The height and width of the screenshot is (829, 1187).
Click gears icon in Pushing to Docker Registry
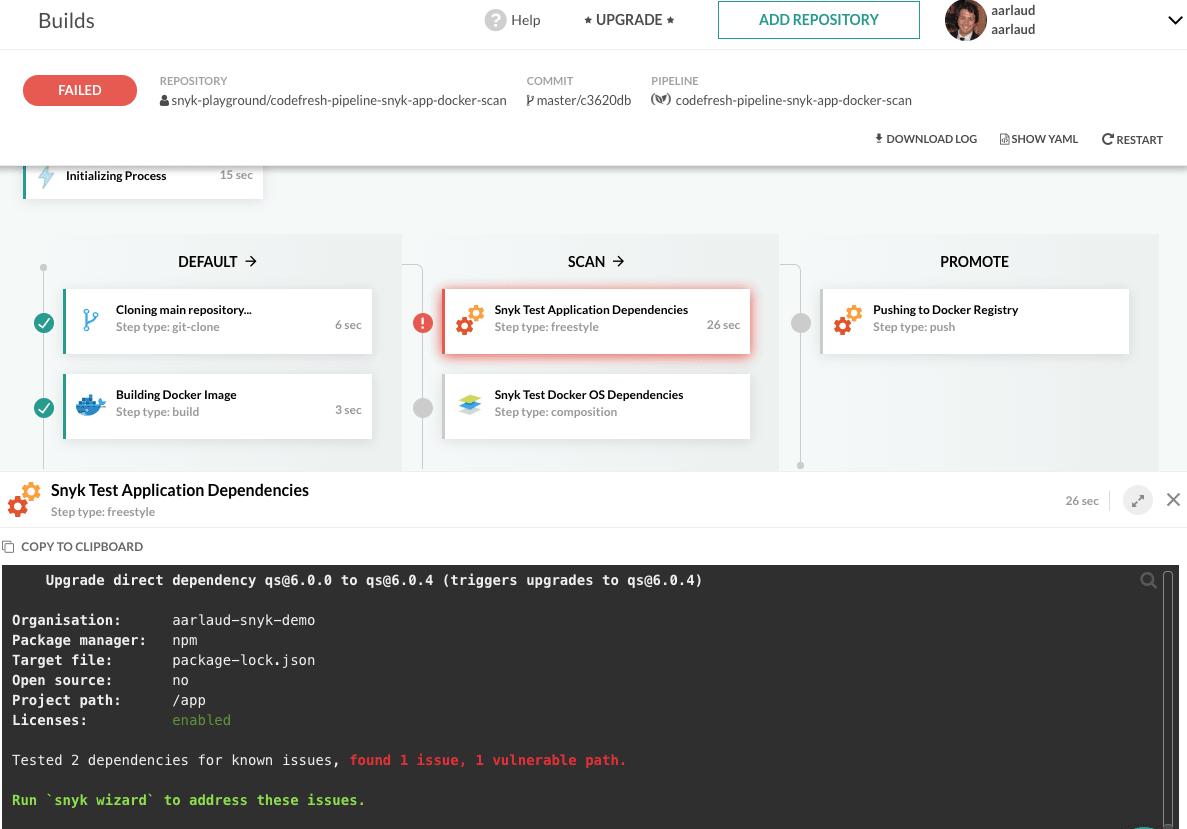point(848,320)
